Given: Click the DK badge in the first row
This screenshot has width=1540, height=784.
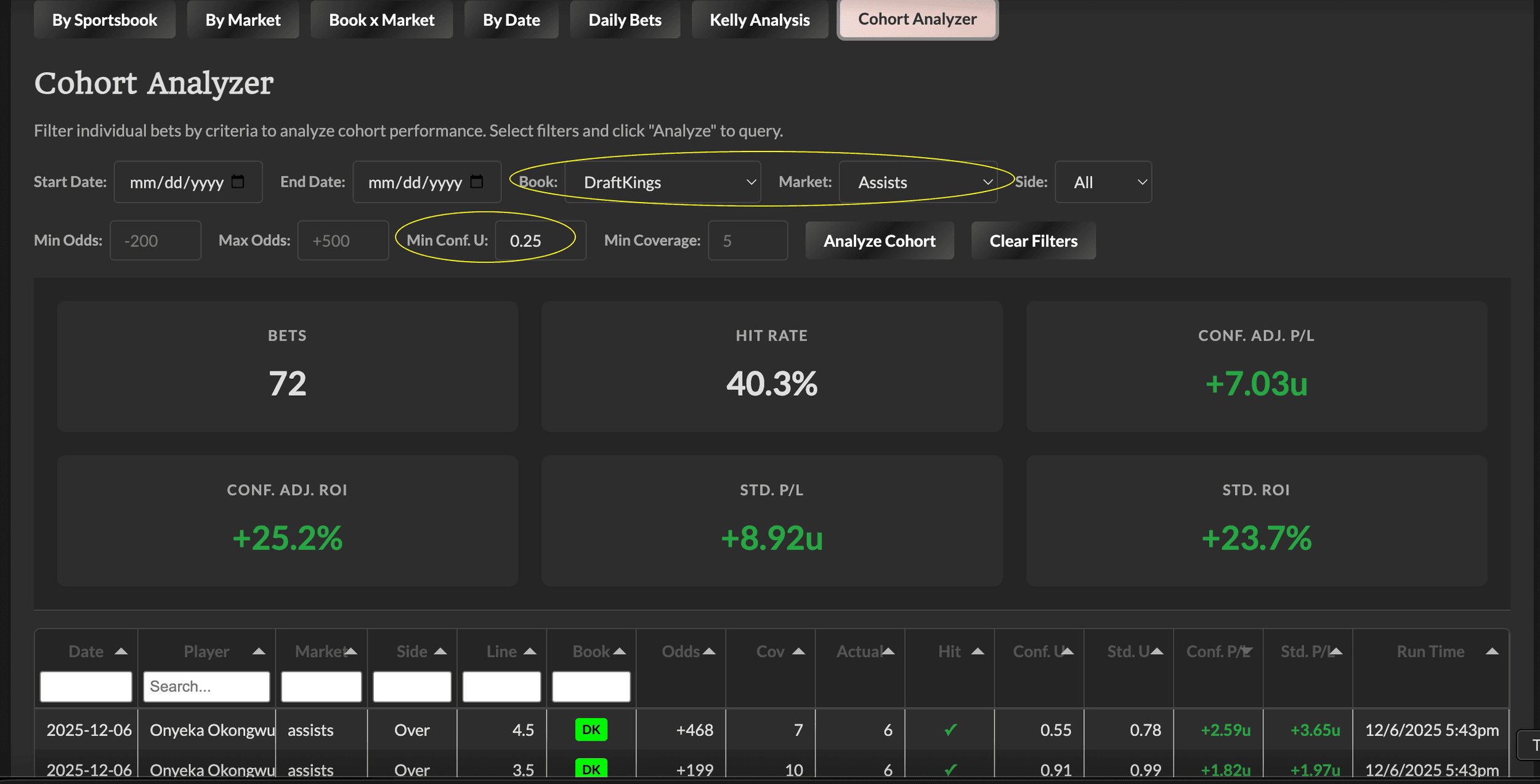Looking at the screenshot, I should point(591,730).
